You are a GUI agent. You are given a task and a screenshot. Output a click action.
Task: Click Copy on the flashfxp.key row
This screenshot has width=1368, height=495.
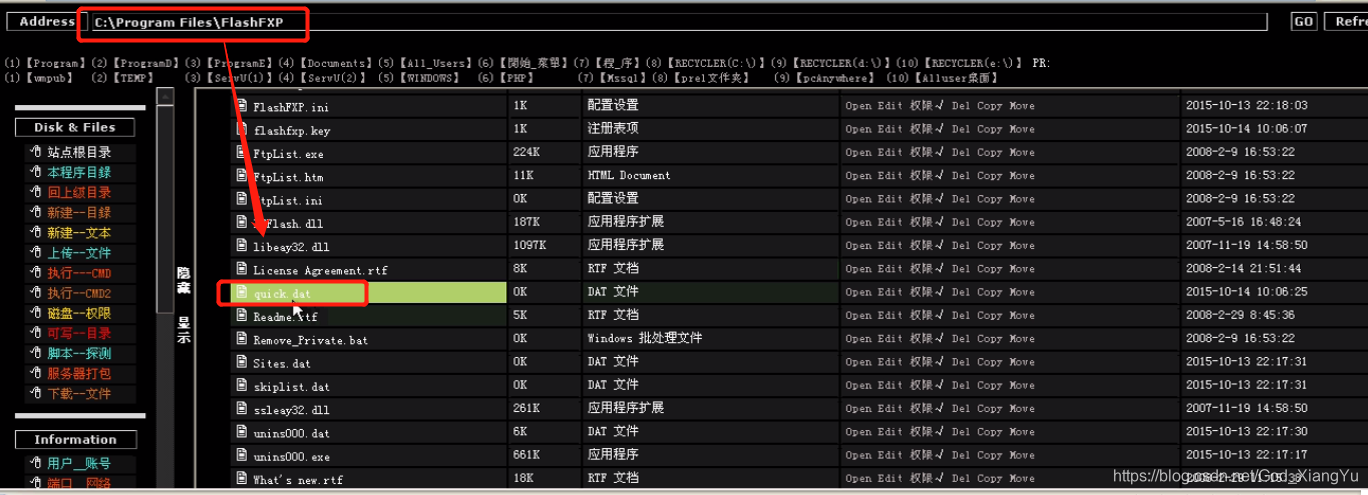pos(990,128)
